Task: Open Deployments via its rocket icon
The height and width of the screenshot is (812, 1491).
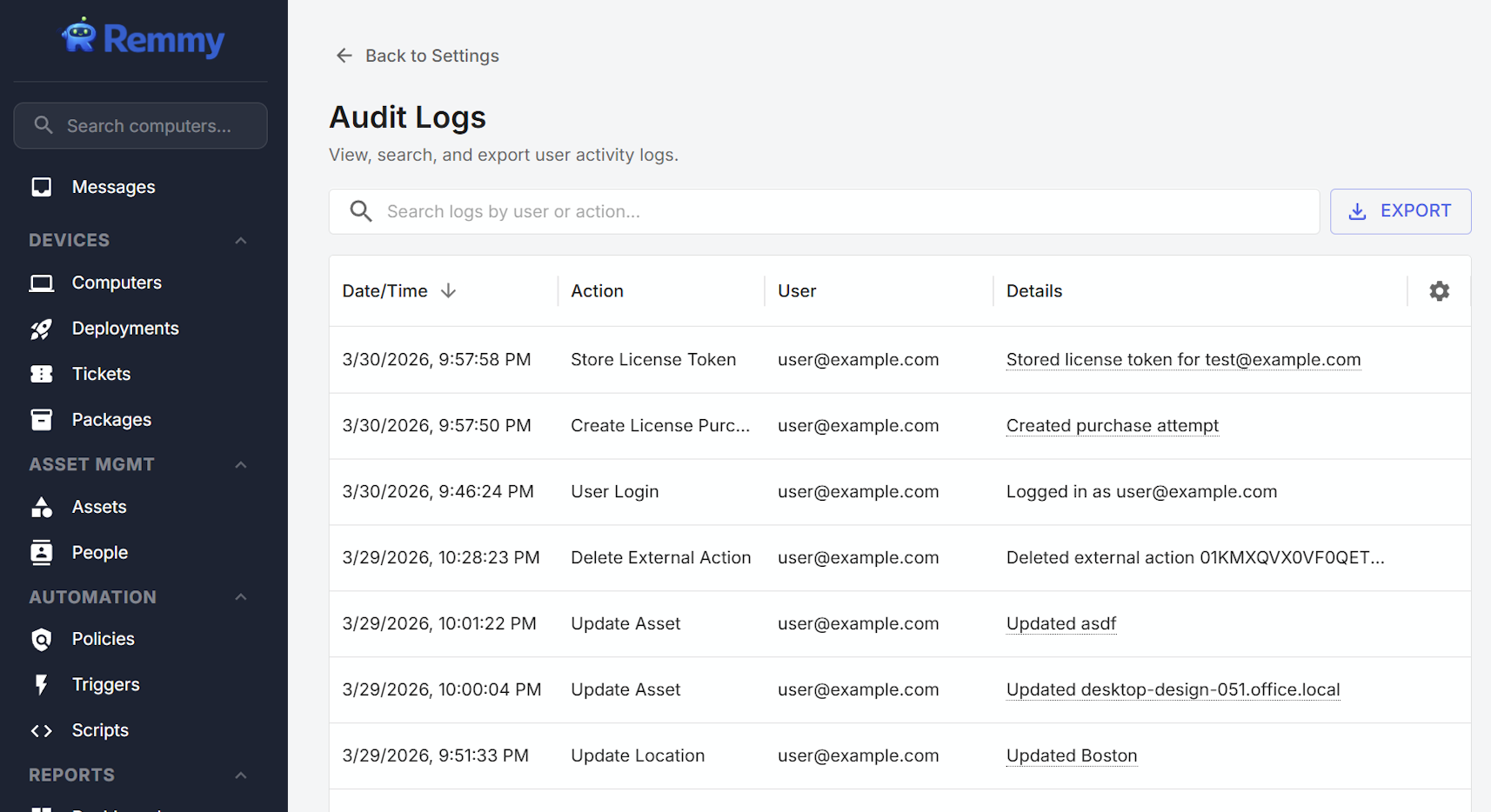Action: tap(41, 328)
